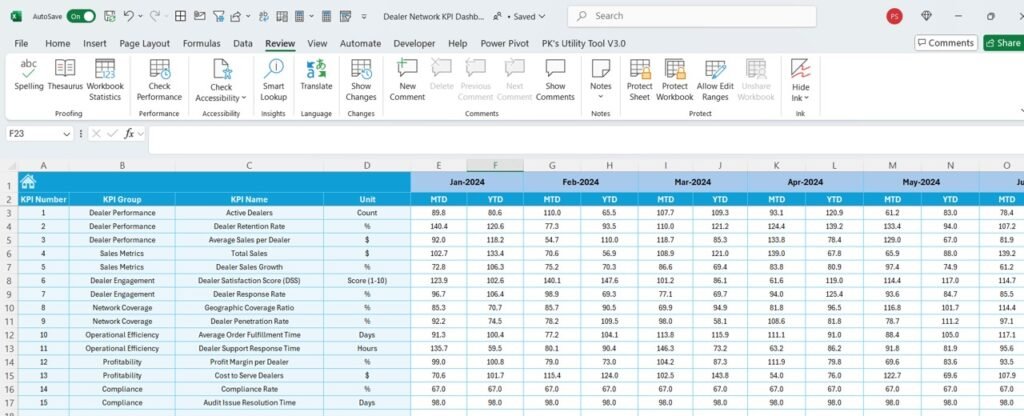The image size is (1024, 416).
Task: Click Protect Sheet in the ribbon
Action: coord(639,74)
